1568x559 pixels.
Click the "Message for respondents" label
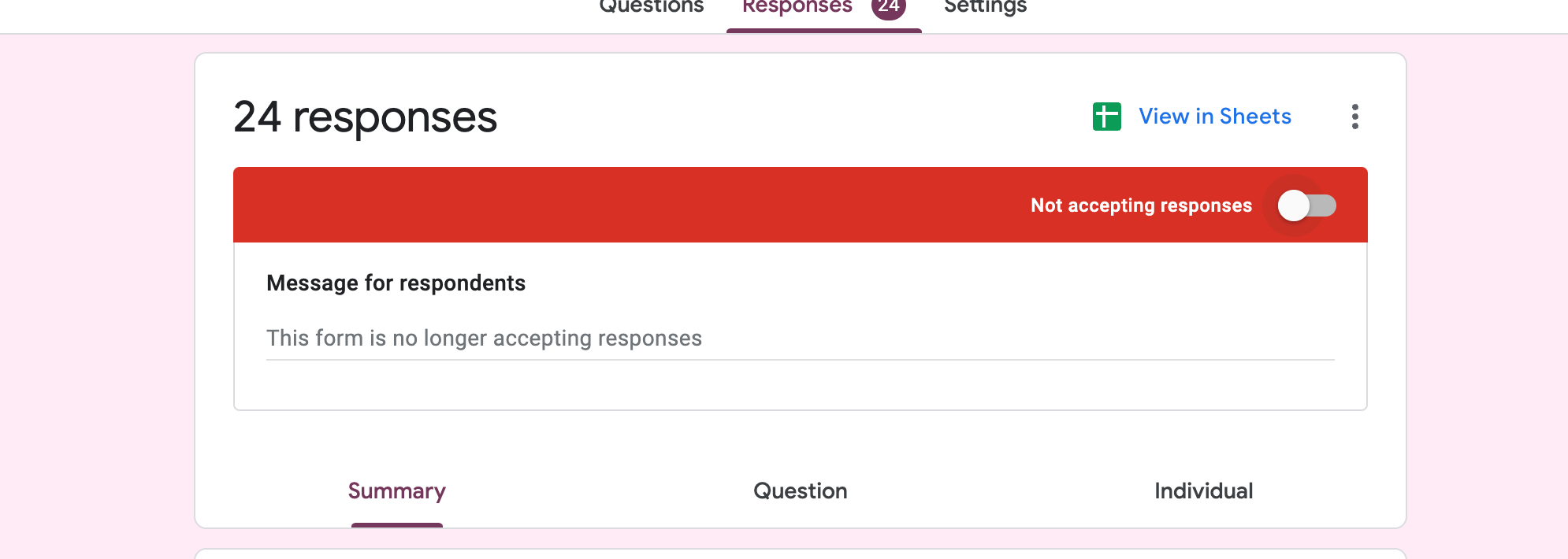click(396, 283)
